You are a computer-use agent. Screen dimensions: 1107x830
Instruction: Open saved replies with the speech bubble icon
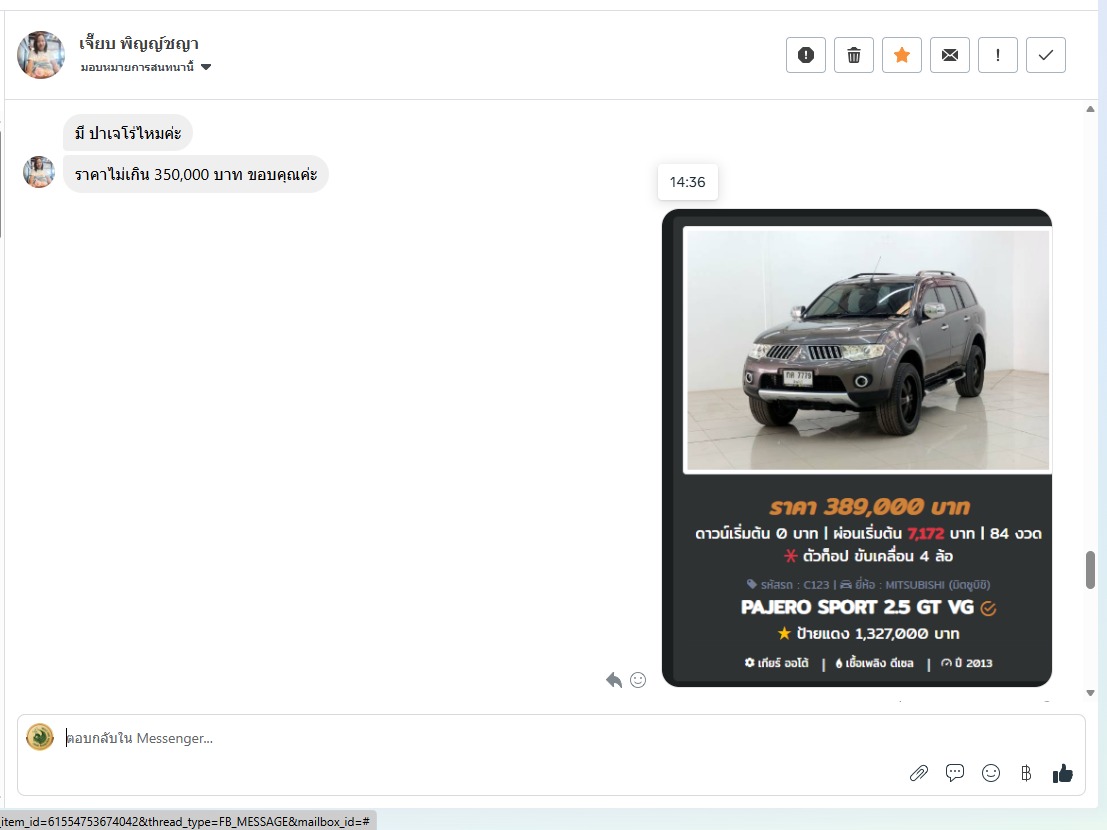(x=955, y=773)
